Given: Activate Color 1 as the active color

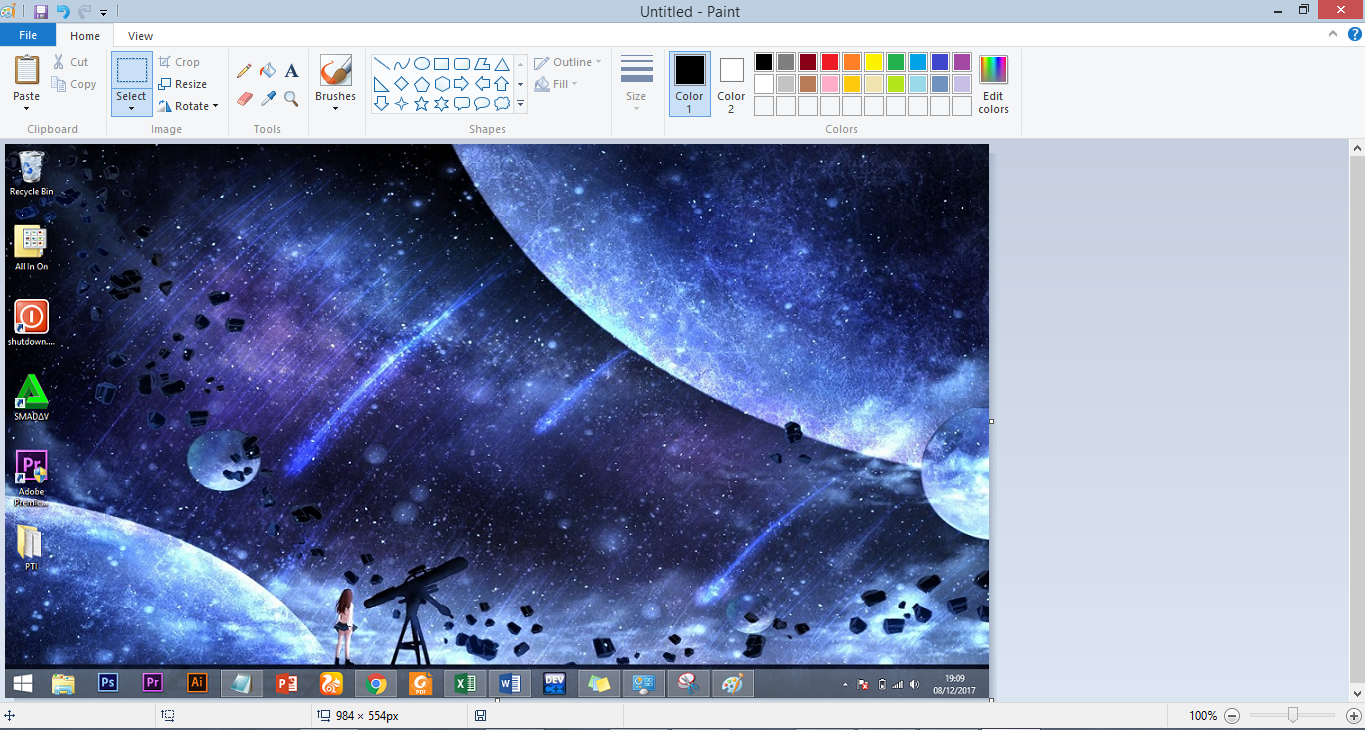Looking at the screenshot, I should point(689,84).
